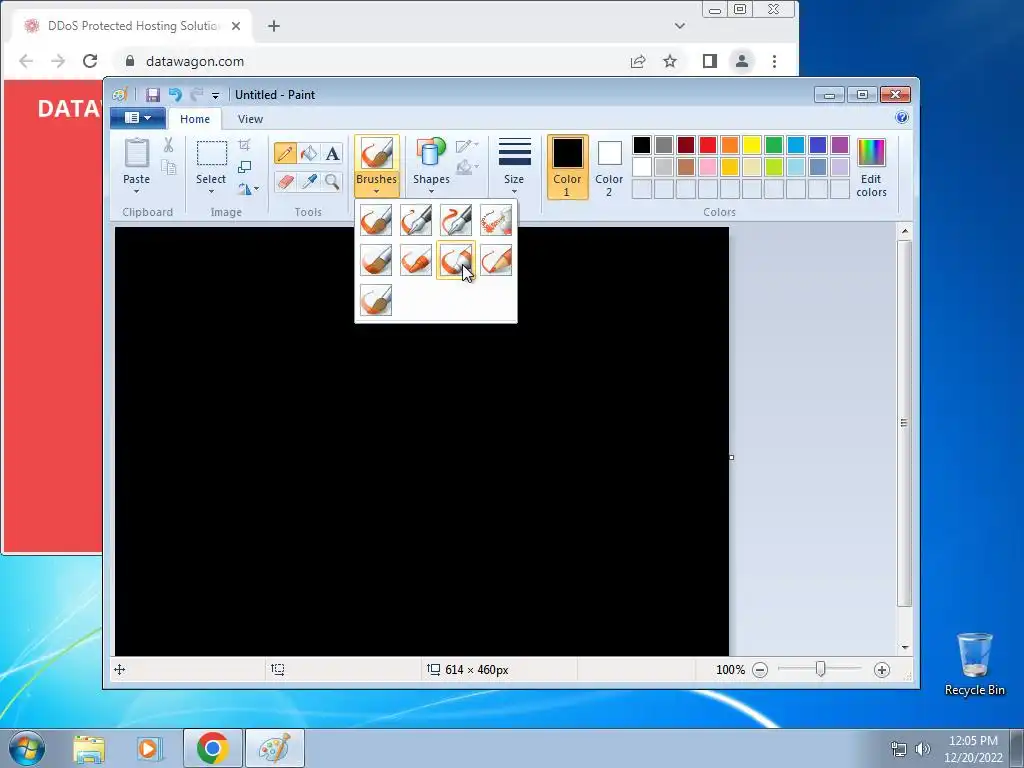The image size is (1024, 768).
Task: Choose the Crayon brush in the dropdown
Action: click(416, 260)
